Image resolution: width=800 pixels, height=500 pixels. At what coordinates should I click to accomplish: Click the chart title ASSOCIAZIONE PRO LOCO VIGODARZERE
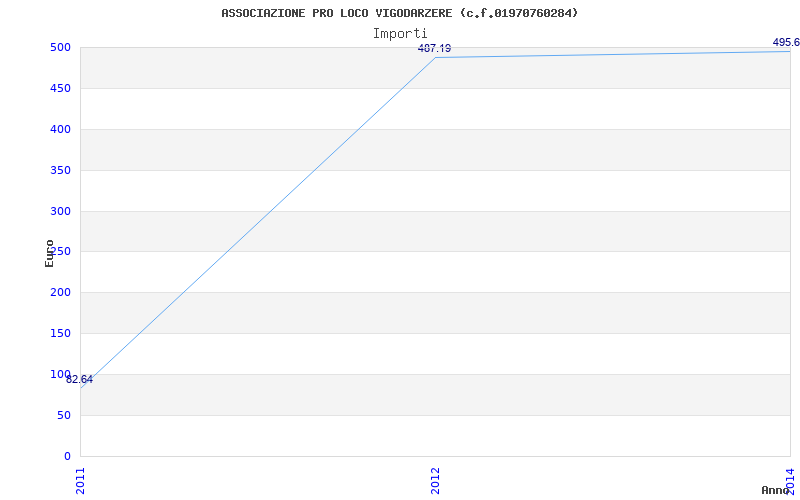pos(399,13)
